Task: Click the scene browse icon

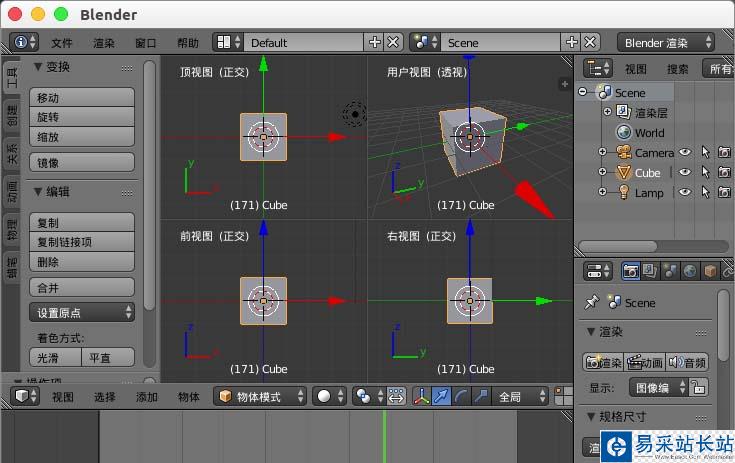Action: 425,43
